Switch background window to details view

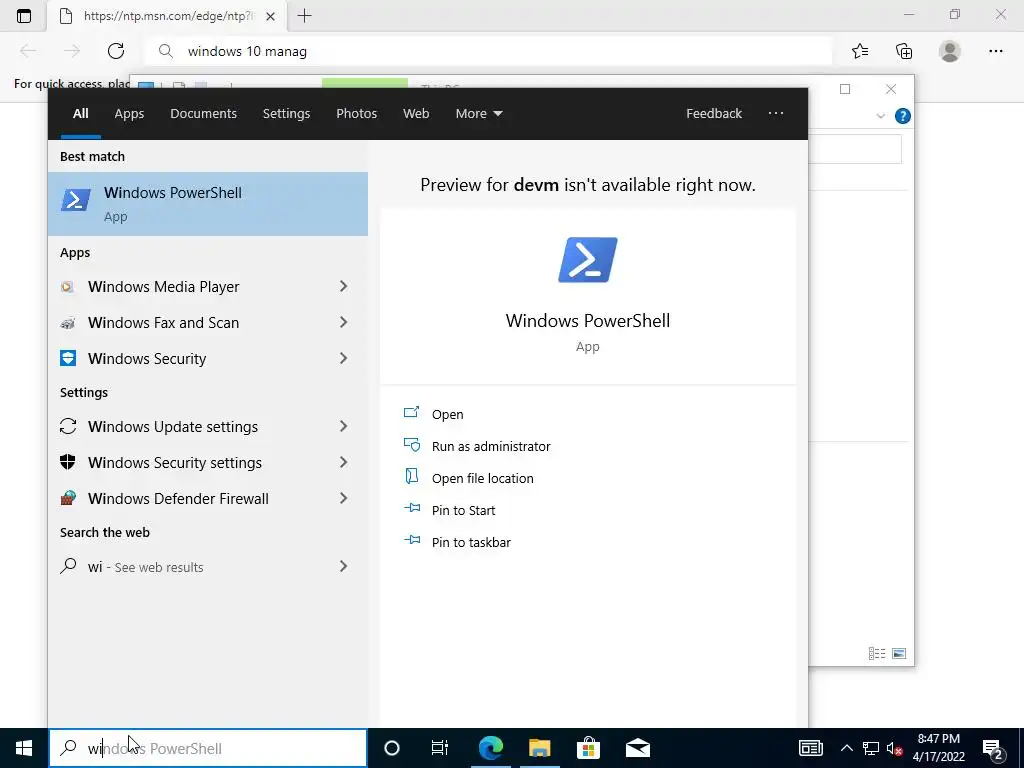876,653
